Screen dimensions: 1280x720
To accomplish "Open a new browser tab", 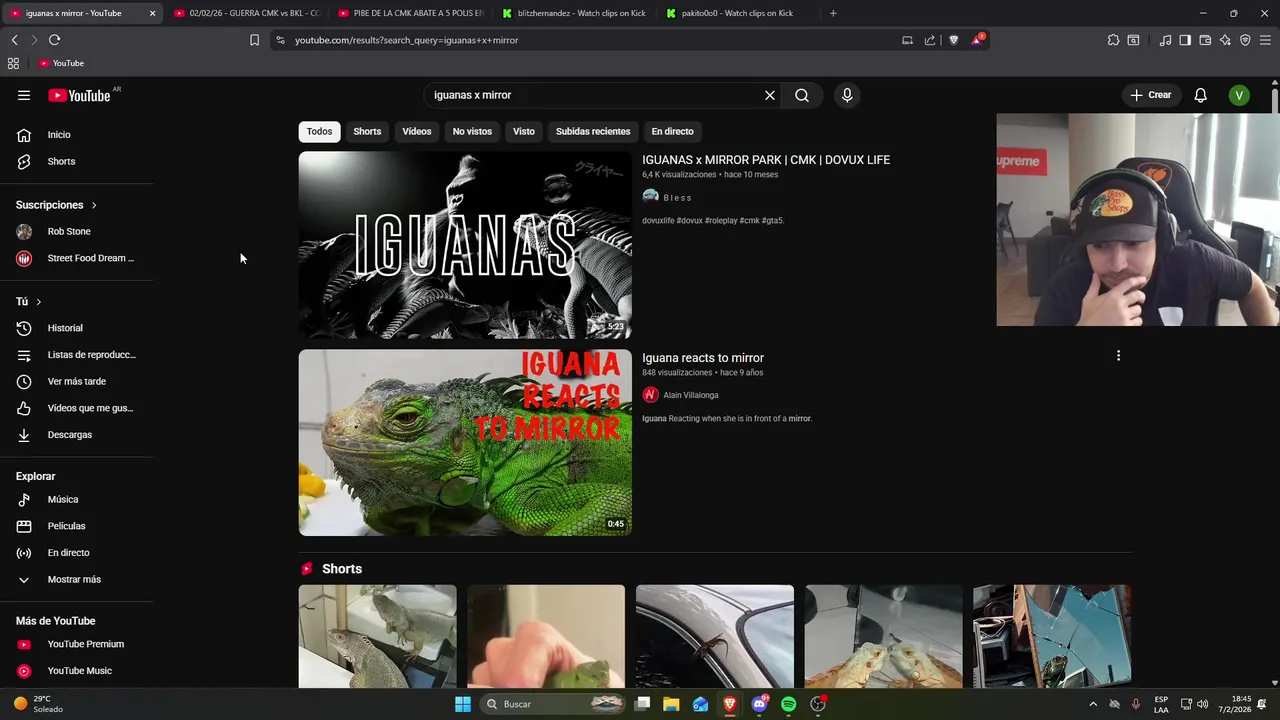I will click(833, 13).
